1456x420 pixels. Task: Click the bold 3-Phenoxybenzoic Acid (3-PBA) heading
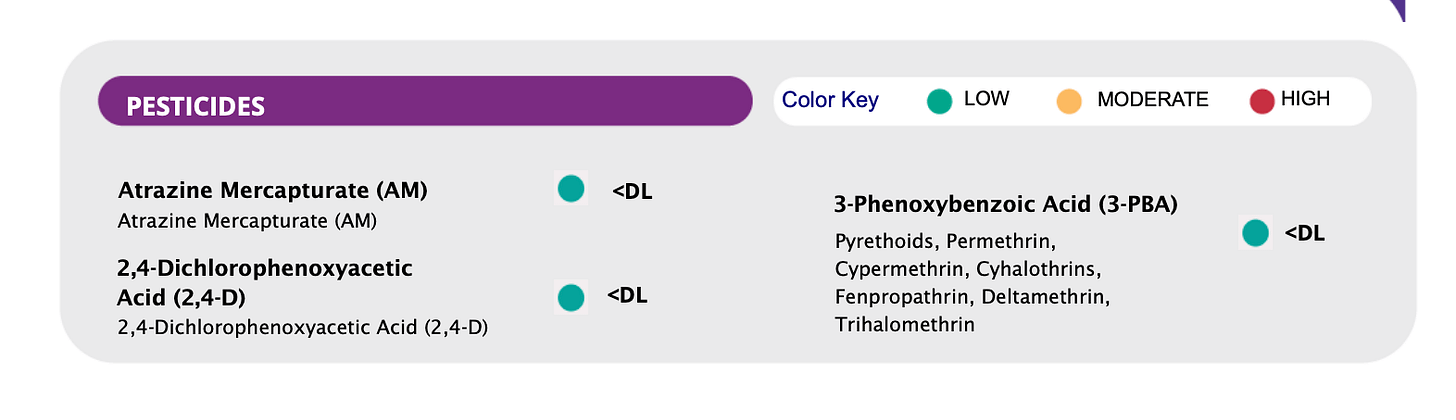click(x=1006, y=205)
